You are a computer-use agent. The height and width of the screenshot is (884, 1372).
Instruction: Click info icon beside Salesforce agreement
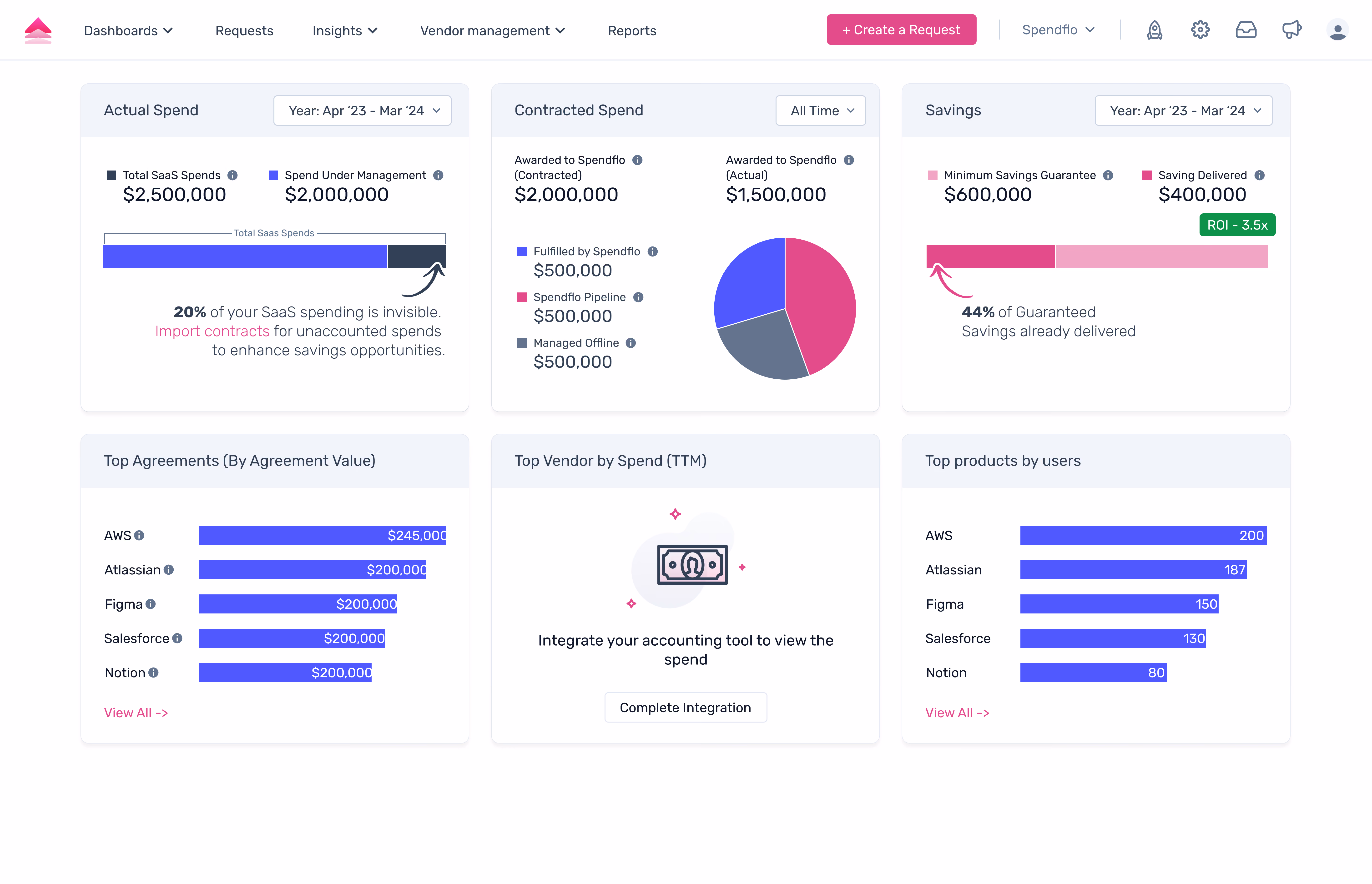(177, 638)
